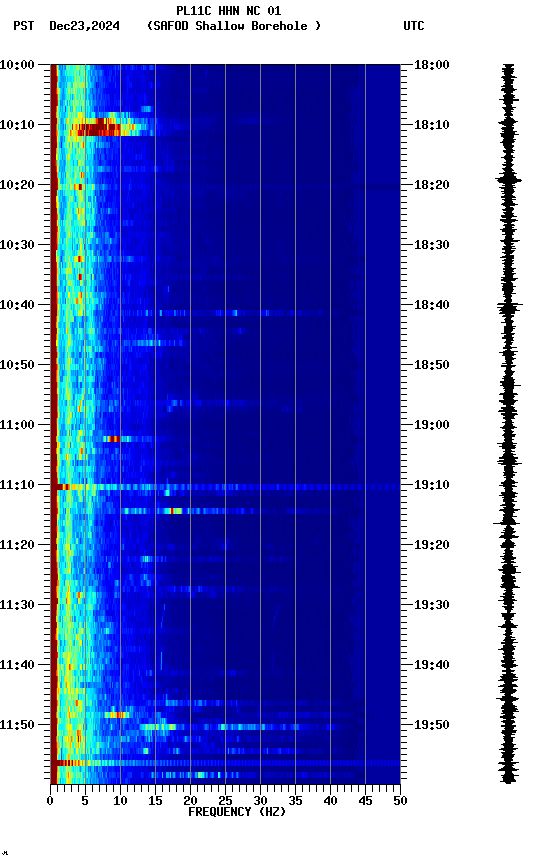This screenshot has height=864, width=552.
Task: Click the 45 Hz frequency axis label
Action: point(365,801)
